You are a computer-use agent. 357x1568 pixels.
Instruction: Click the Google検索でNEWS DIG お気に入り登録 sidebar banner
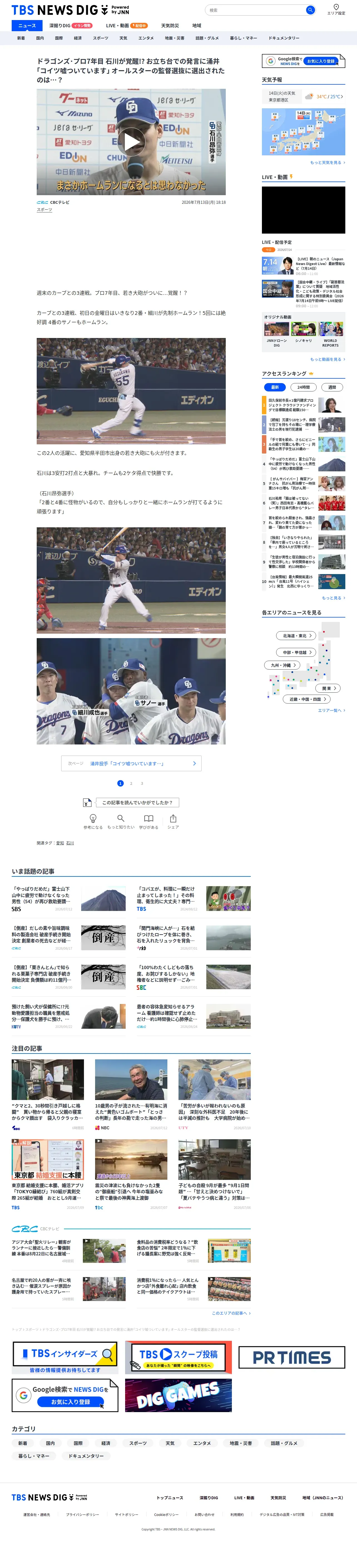point(304,61)
